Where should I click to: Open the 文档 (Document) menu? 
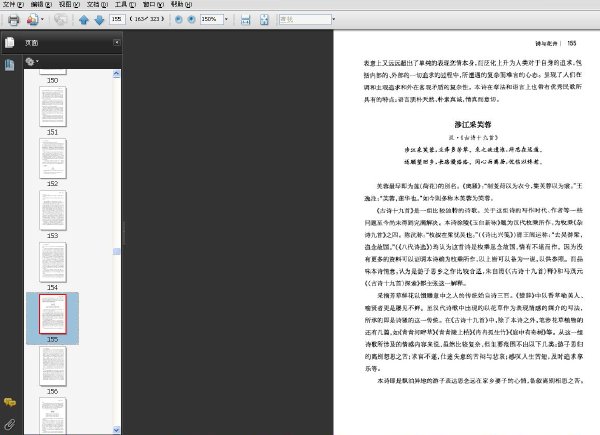tap(97, 4)
